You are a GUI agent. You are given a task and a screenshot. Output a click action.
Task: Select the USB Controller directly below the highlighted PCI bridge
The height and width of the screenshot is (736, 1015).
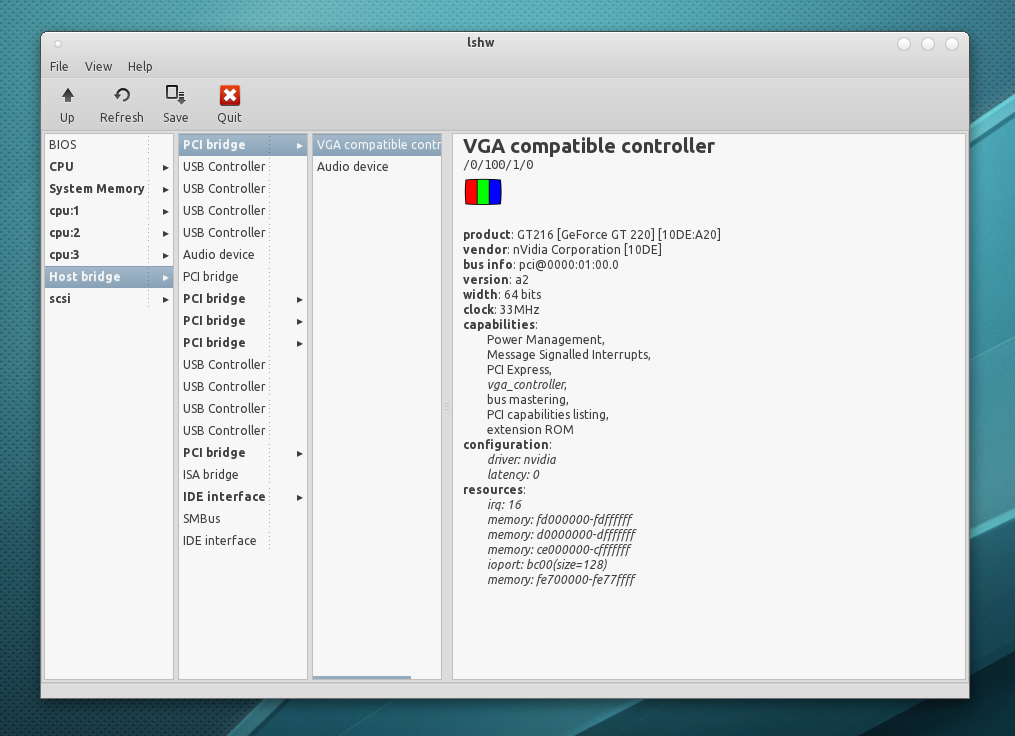(243, 167)
